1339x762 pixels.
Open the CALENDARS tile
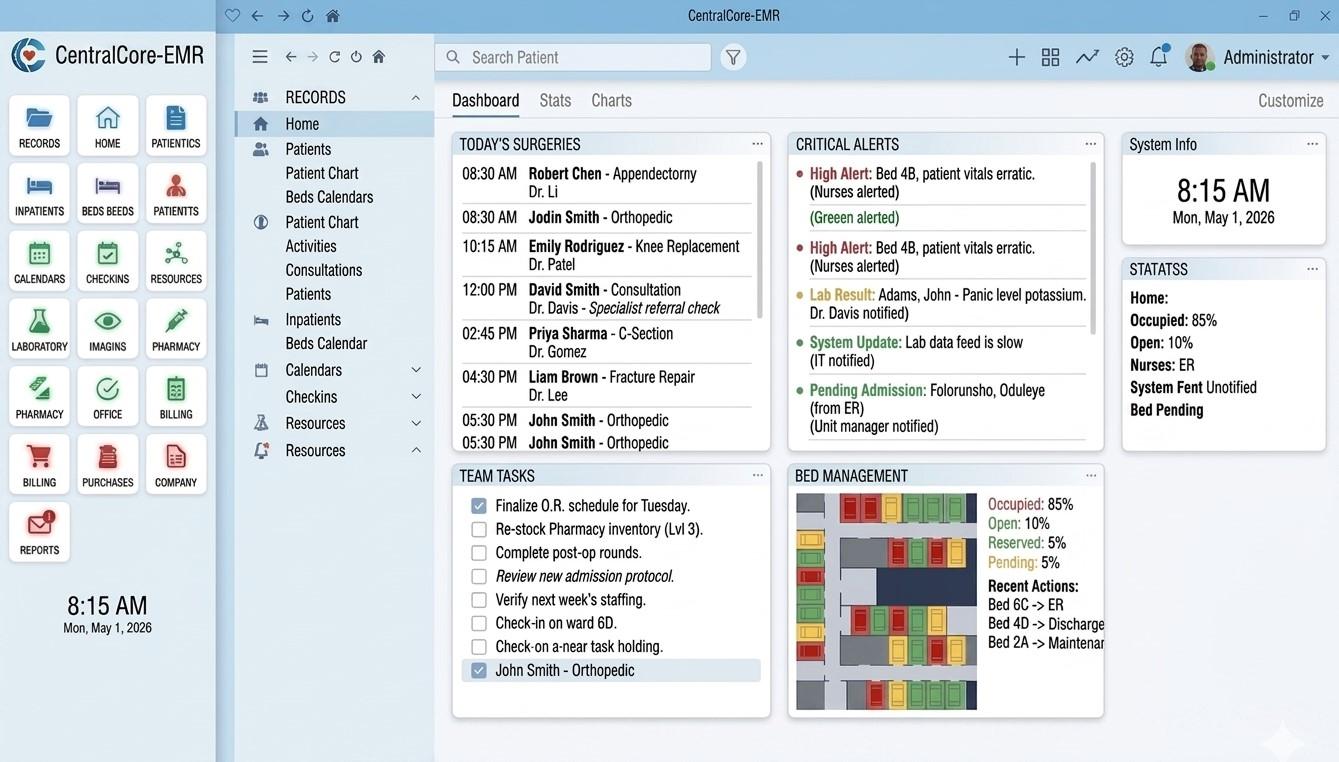point(40,261)
